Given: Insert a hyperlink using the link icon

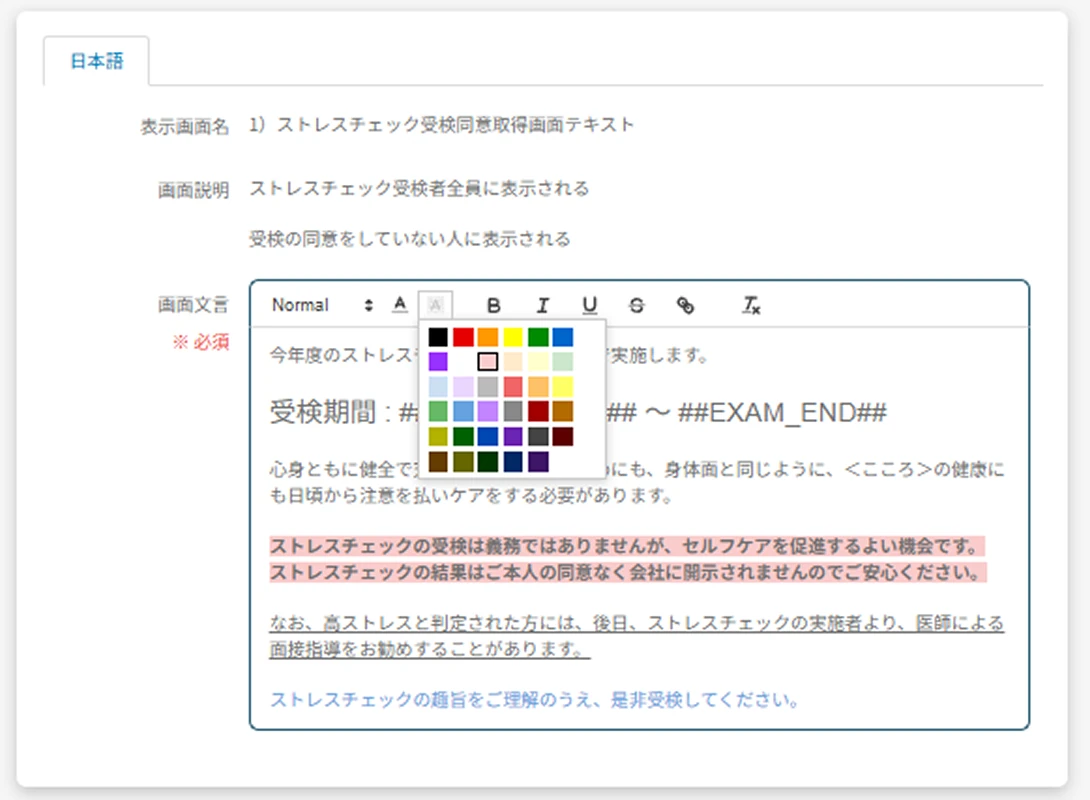Looking at the screenshot, I should 685,305.
